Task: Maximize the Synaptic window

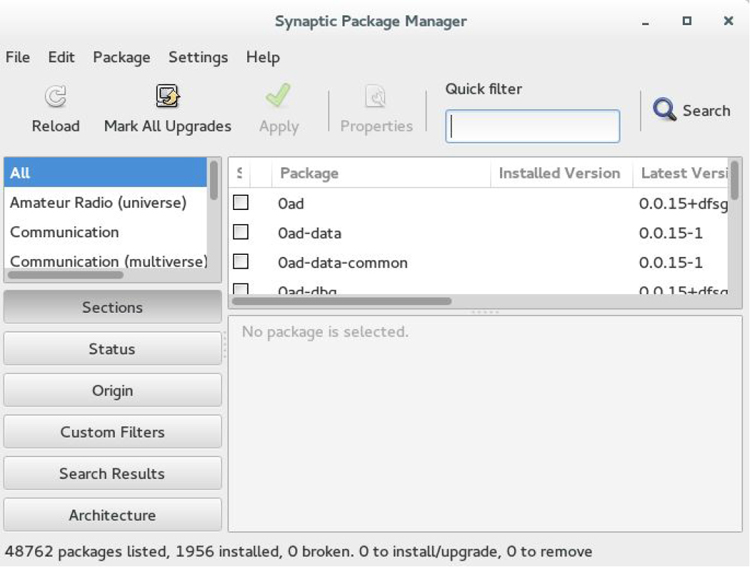Action: 687,21
